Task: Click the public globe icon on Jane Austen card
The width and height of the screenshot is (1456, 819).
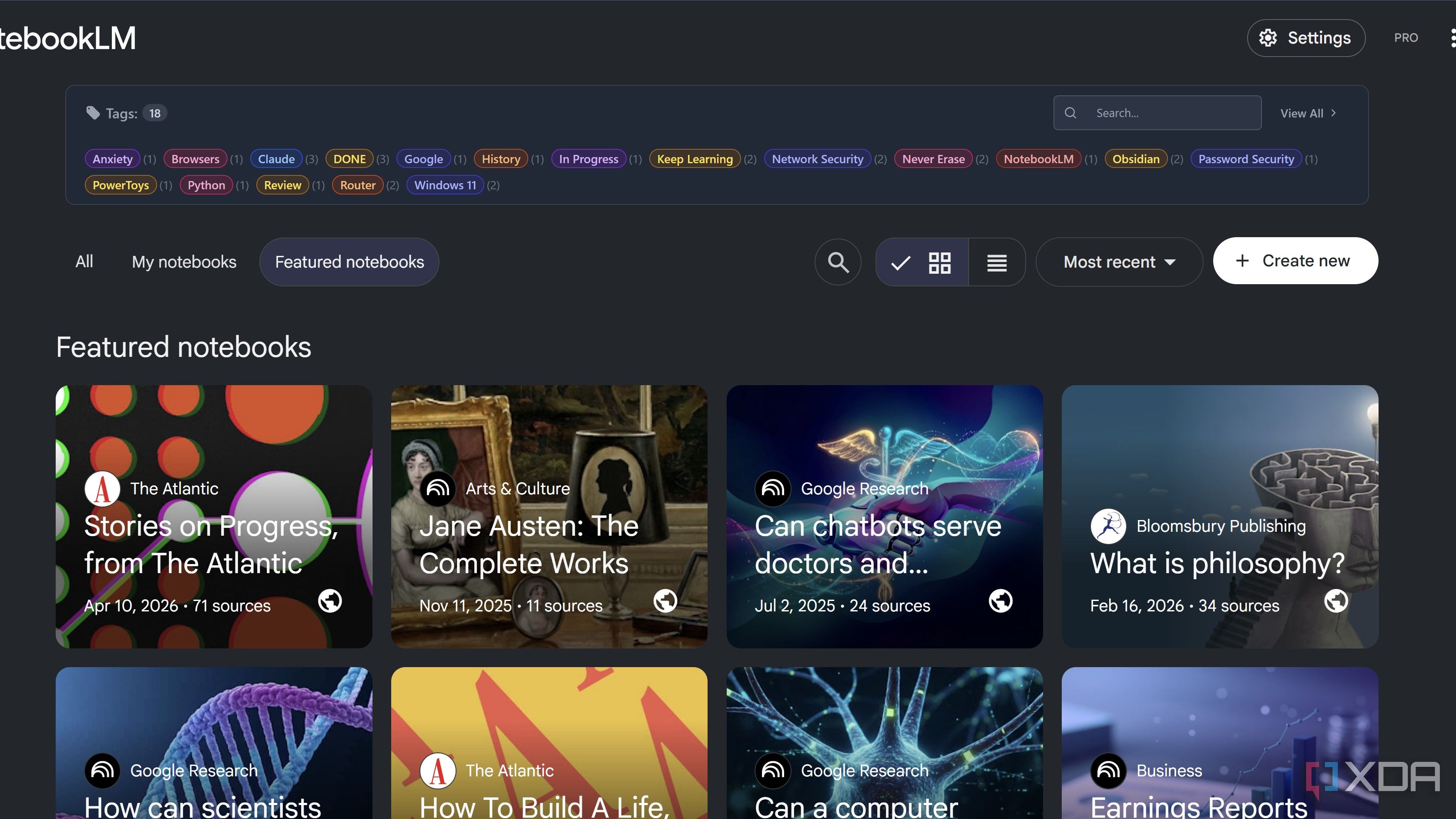Action: click(x=665, y=601)
